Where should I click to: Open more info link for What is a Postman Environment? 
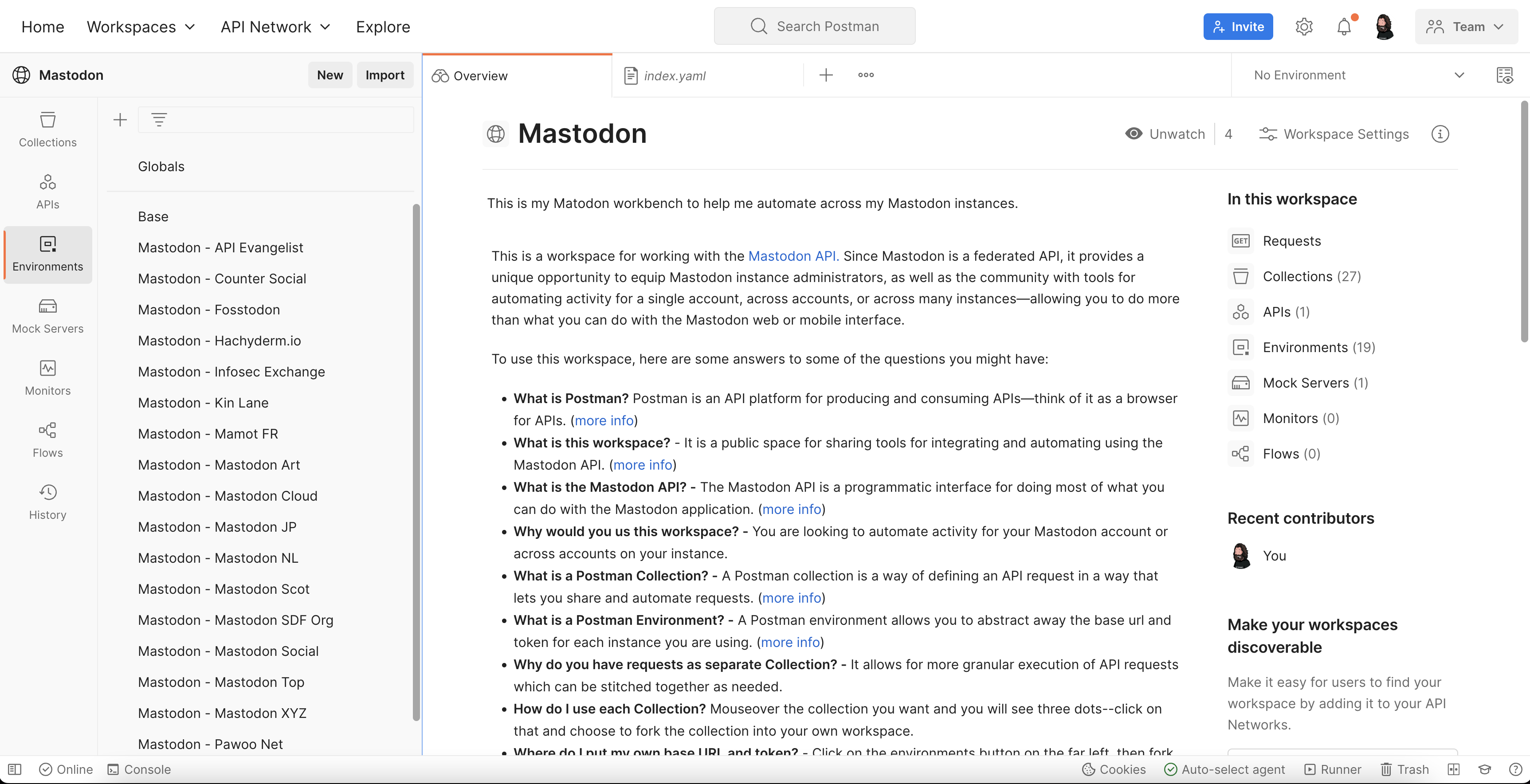point(790,642)
